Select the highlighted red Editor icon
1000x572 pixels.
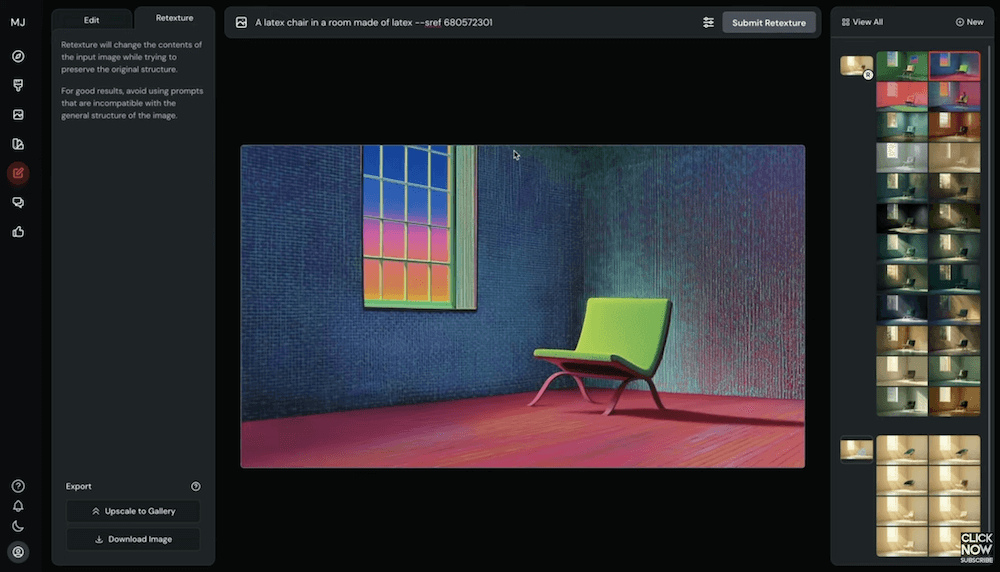coord(18,173)
